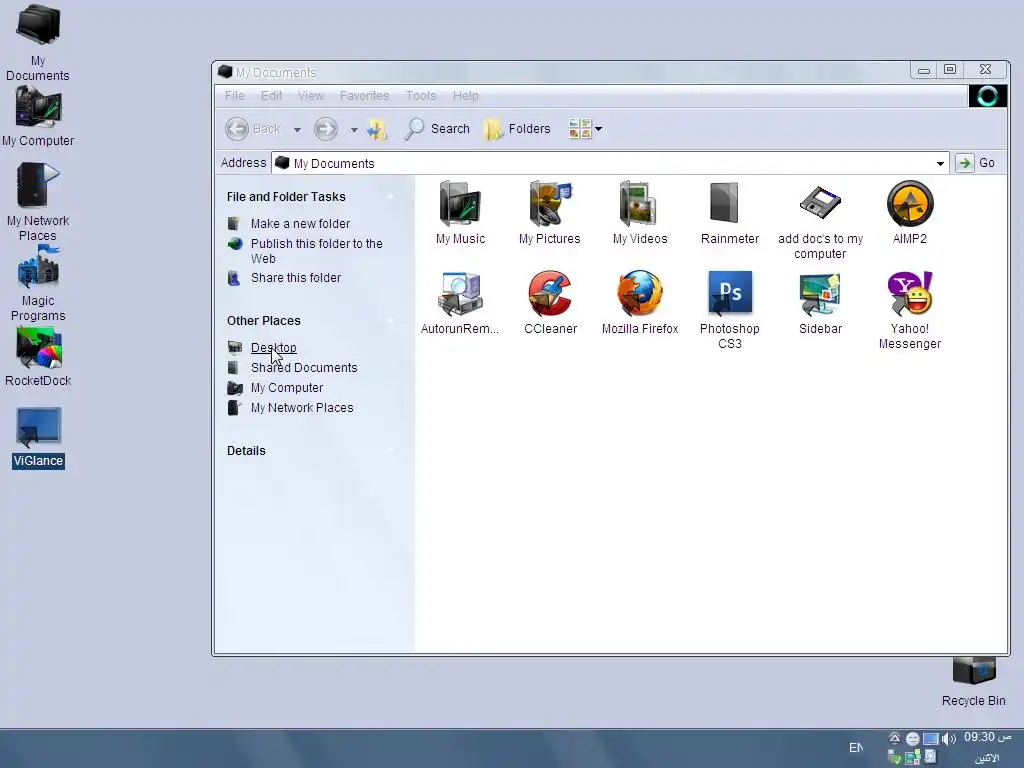Toggle the Folders pane
The height and width of the screenshot is (768, 1024).
[517, 129]
